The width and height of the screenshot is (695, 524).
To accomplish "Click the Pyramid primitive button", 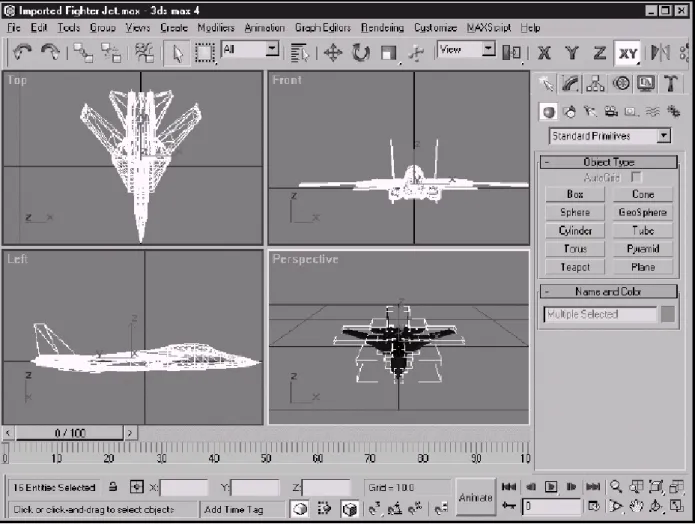I will [x=643, y=249].
